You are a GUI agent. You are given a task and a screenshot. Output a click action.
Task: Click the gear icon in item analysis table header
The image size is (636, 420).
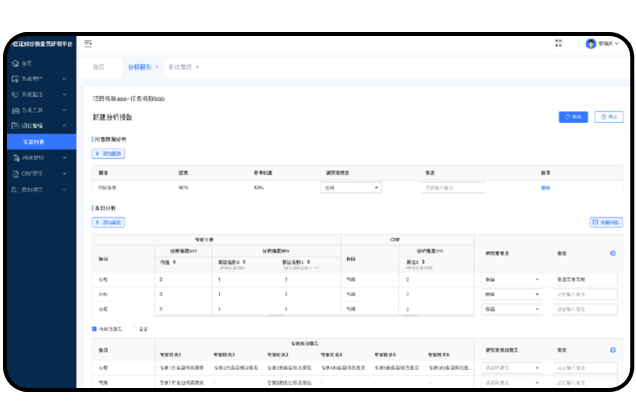[x=613, y=253]
